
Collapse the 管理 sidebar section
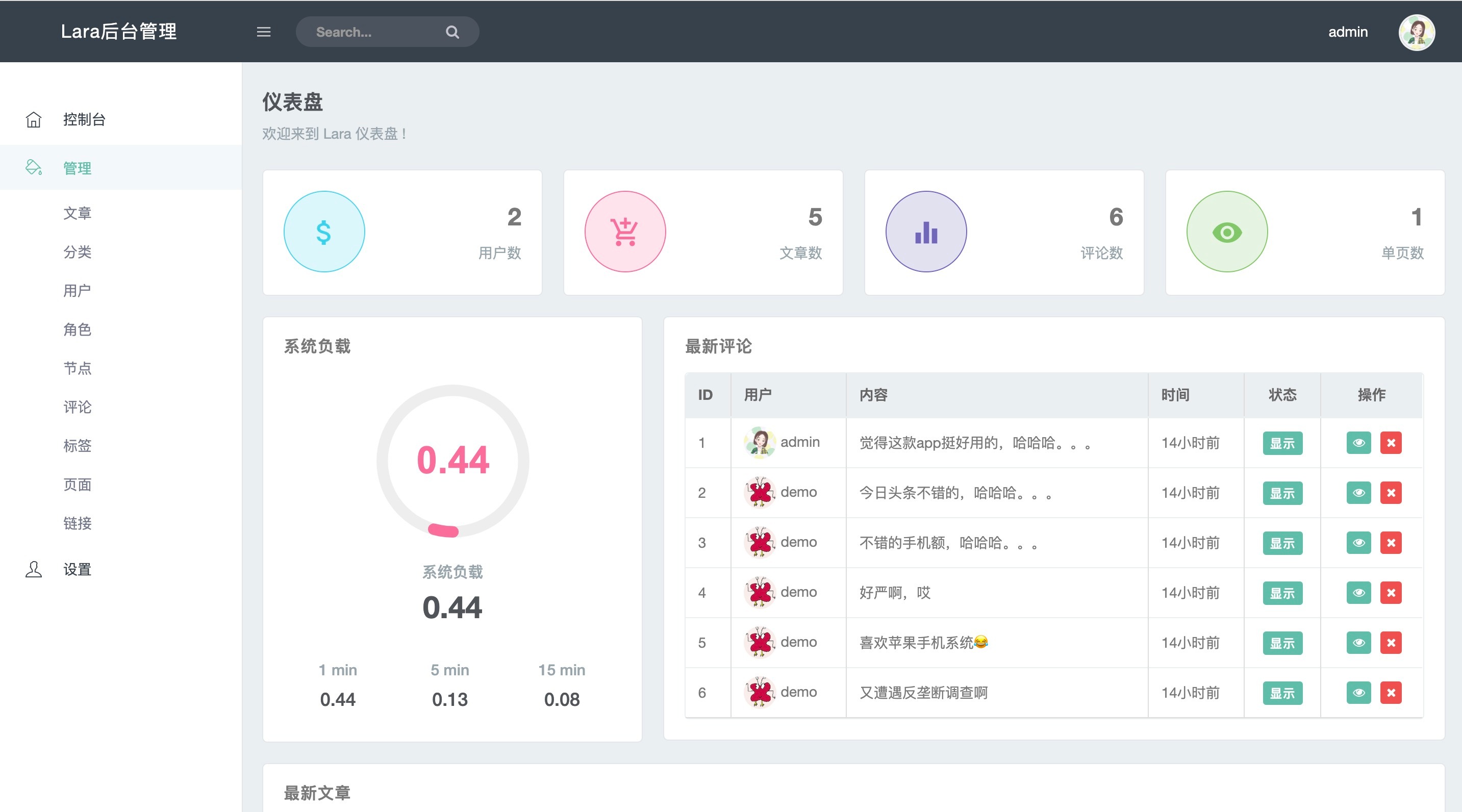point(77,168)
